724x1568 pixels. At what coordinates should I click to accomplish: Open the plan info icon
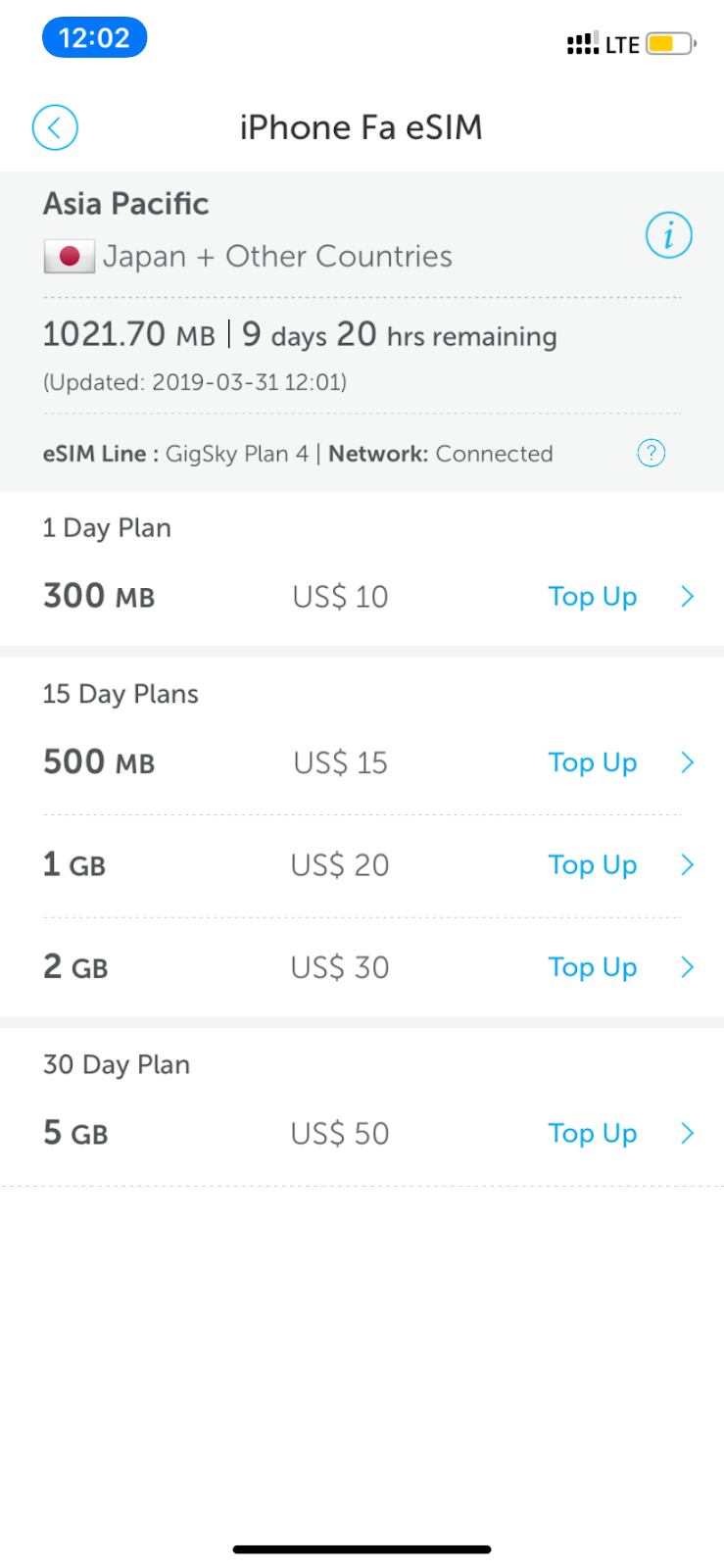coord(668,235)
